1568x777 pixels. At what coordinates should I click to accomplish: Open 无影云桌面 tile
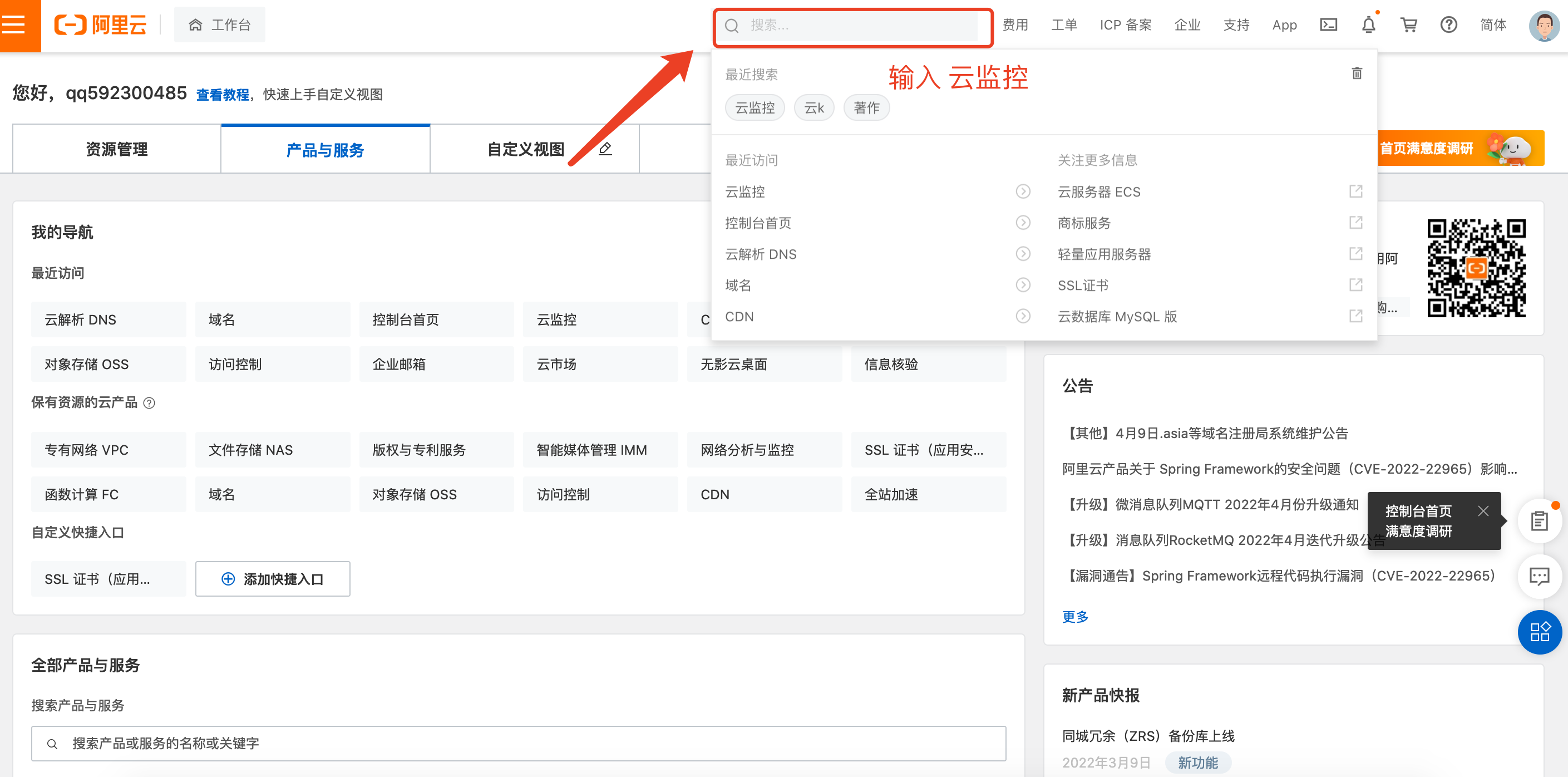765,364
